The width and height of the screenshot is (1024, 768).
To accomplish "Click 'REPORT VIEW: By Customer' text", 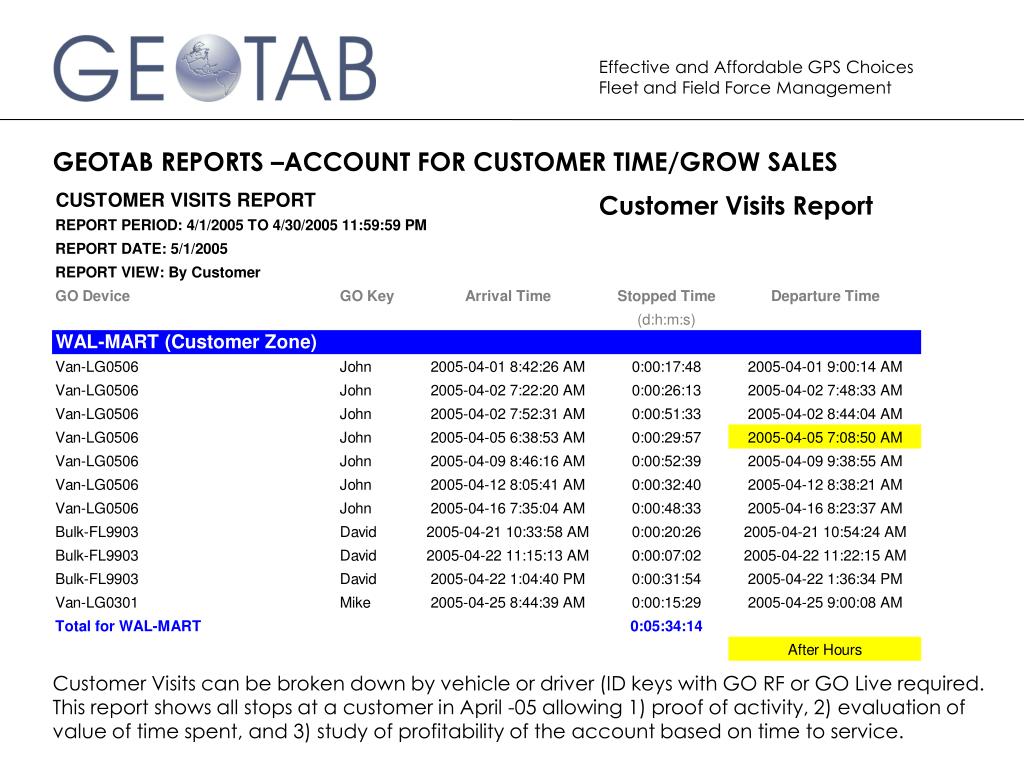I will coord(158,272).
